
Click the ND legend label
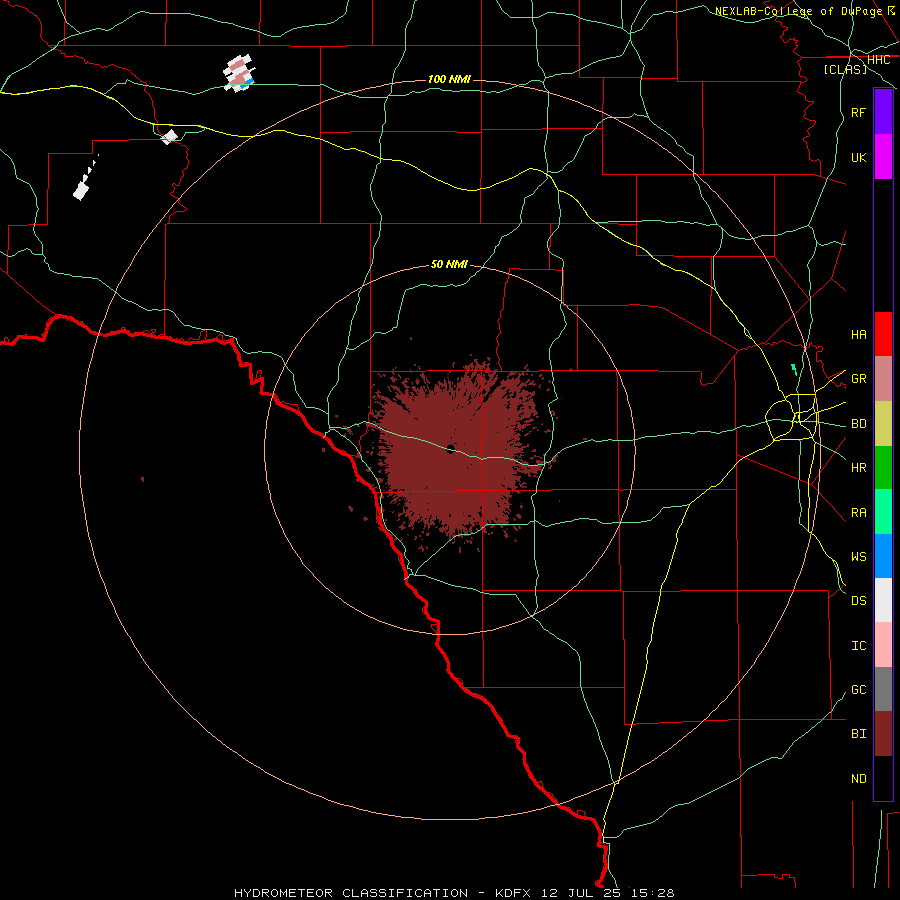[x=858, y=779]
